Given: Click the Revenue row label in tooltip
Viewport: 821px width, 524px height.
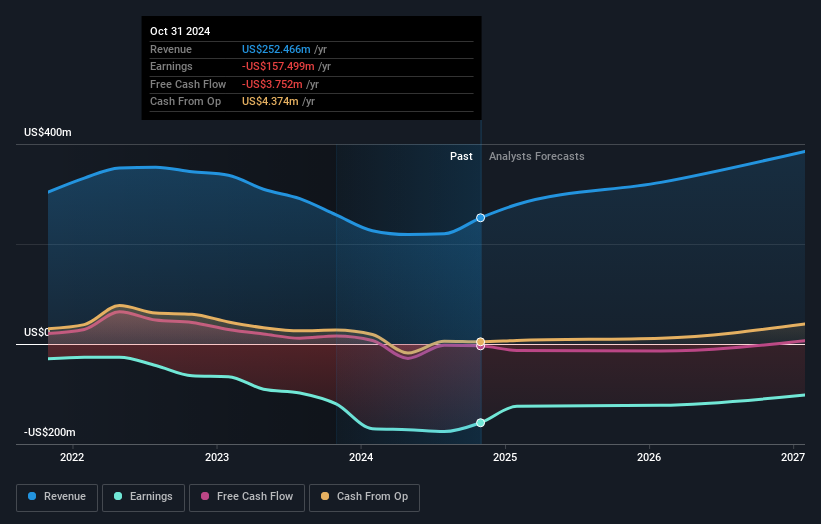Looking at the screenshot, I should click(x=171, y=49).
